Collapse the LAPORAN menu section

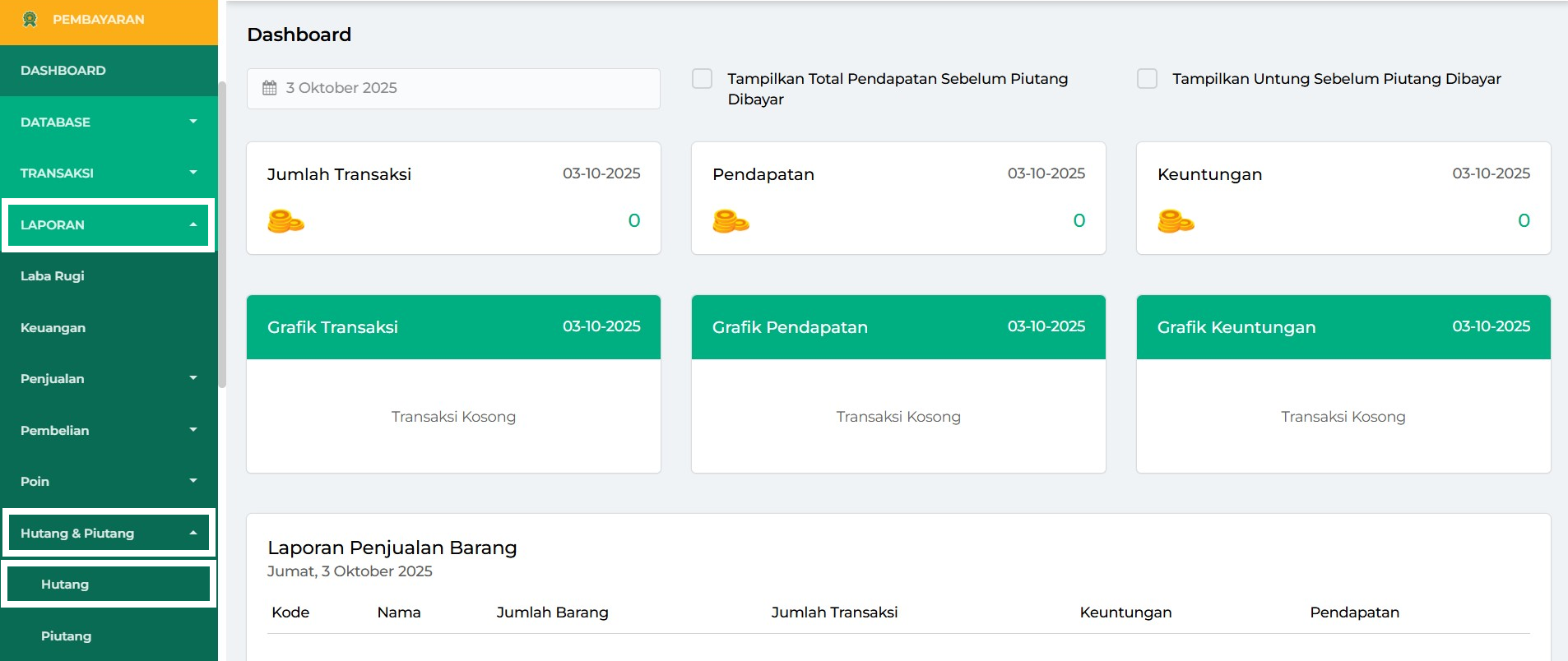pyautogui.click(x=108, y=224)
